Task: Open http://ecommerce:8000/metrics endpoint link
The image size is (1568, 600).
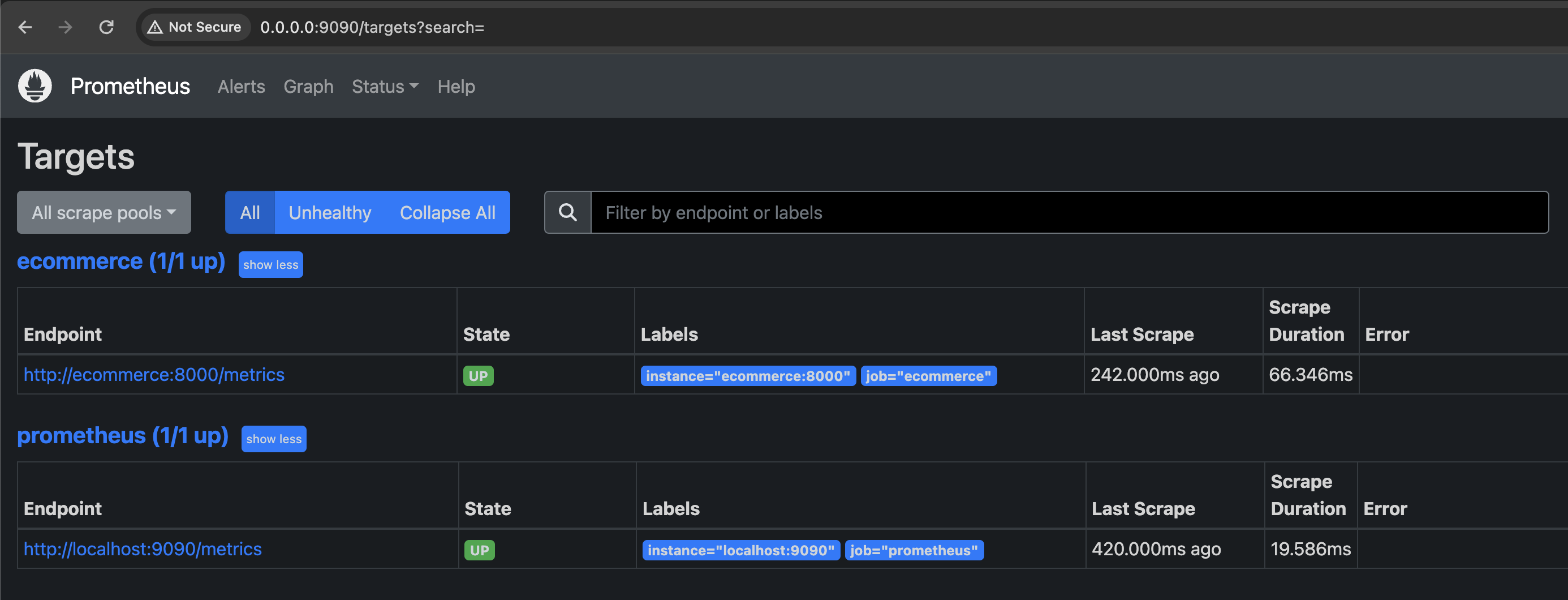Action: tap(154, 375)
